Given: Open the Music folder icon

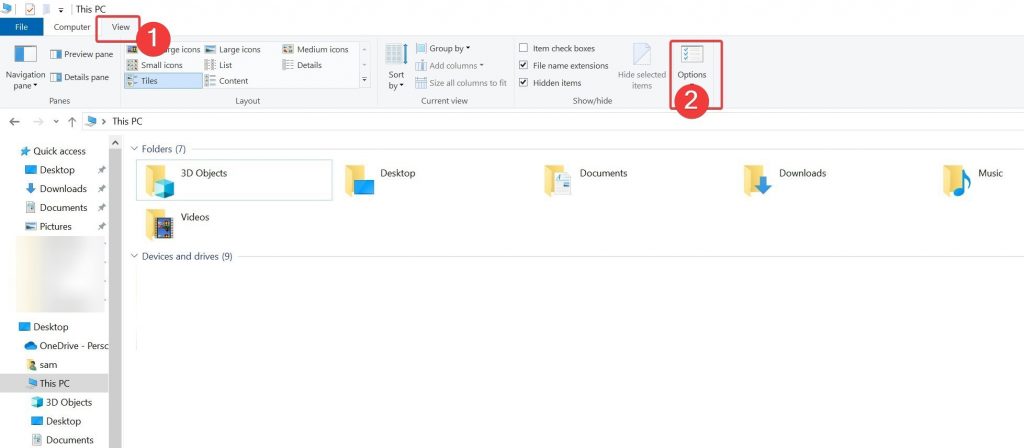Looking at the screenshot, I should 957,180.
